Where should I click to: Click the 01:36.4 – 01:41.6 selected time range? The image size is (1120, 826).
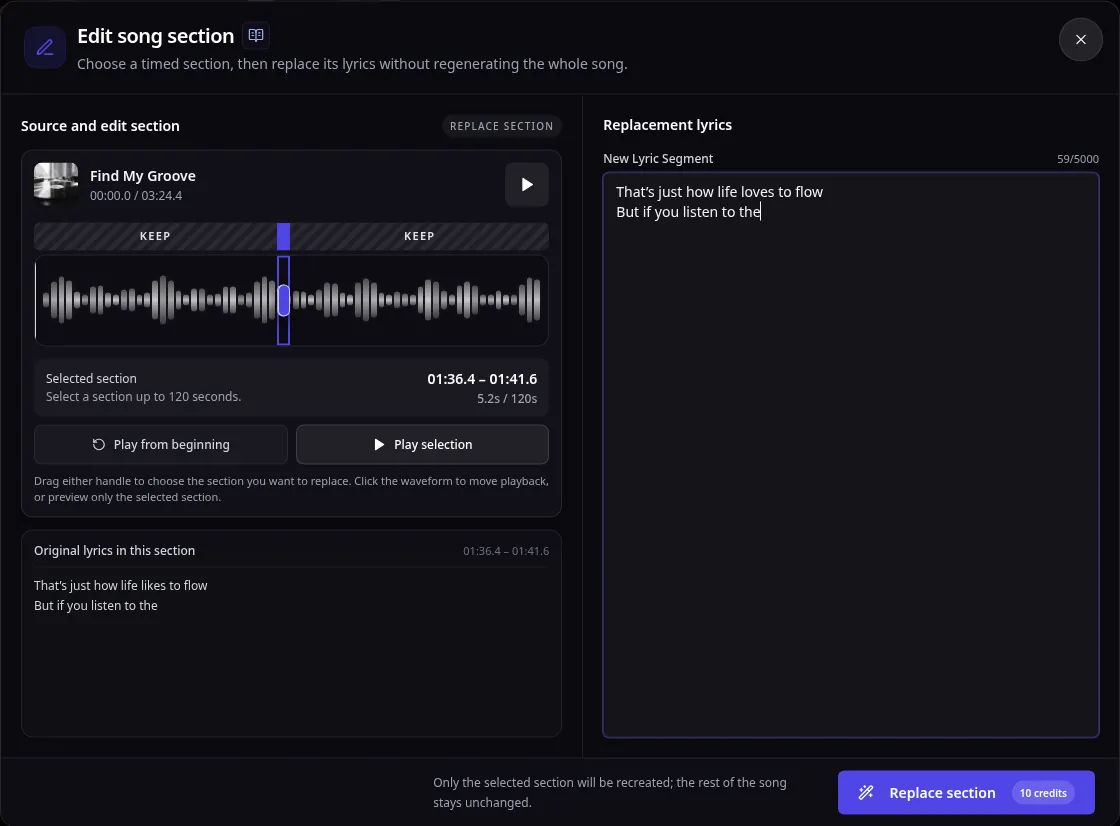(482, 379)
